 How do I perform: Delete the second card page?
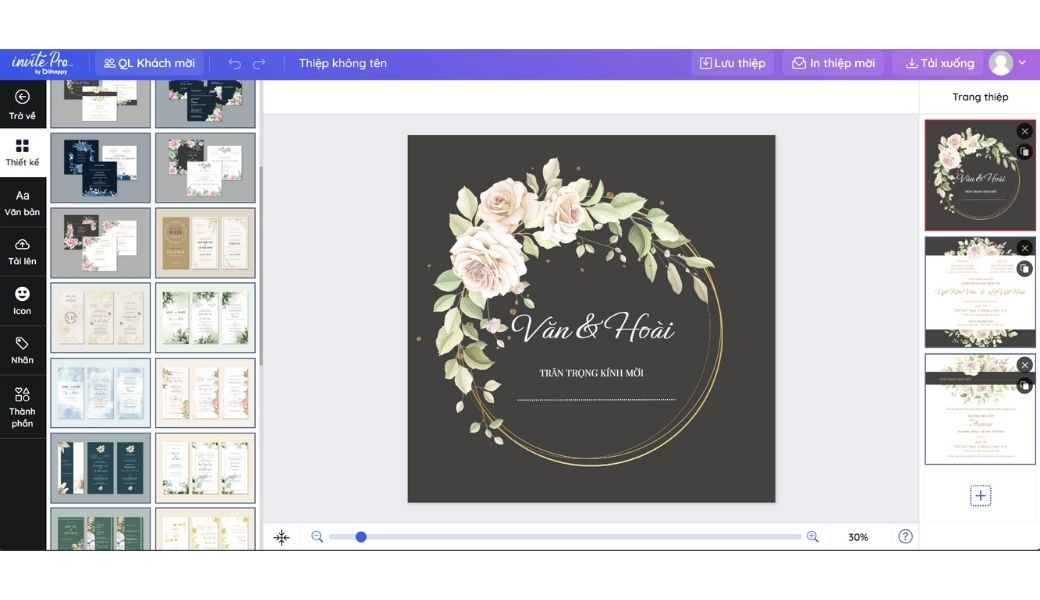coord(1024,248)
